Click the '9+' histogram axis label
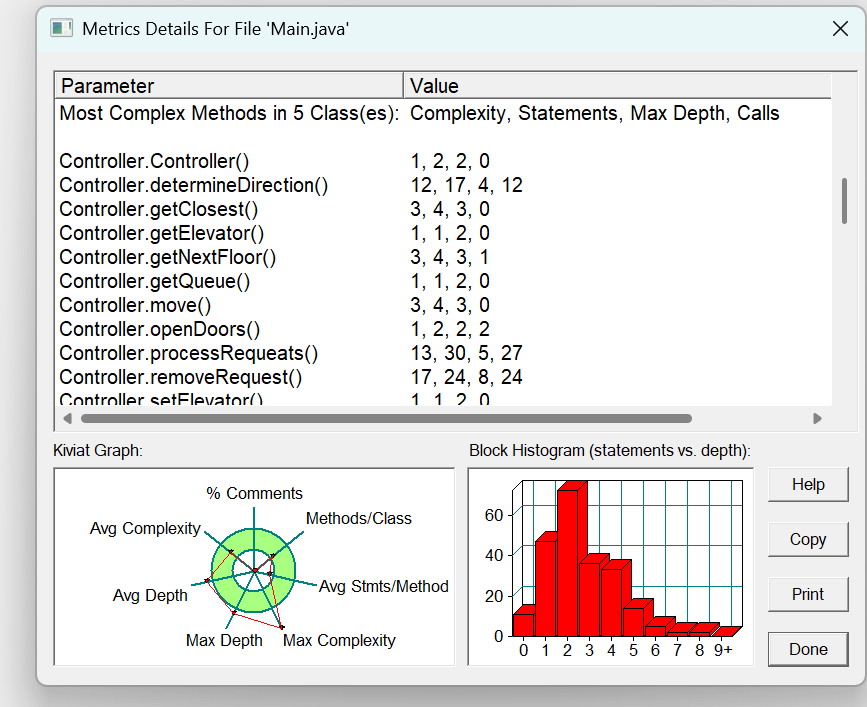Screen dimensions: 867x707 tap(723, 650)
